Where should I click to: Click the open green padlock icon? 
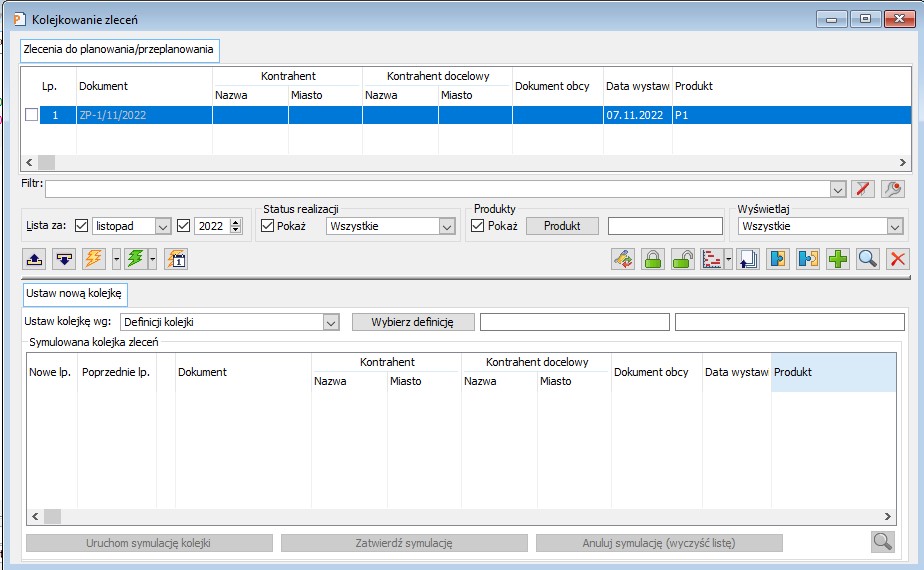[x=683, y=259]
